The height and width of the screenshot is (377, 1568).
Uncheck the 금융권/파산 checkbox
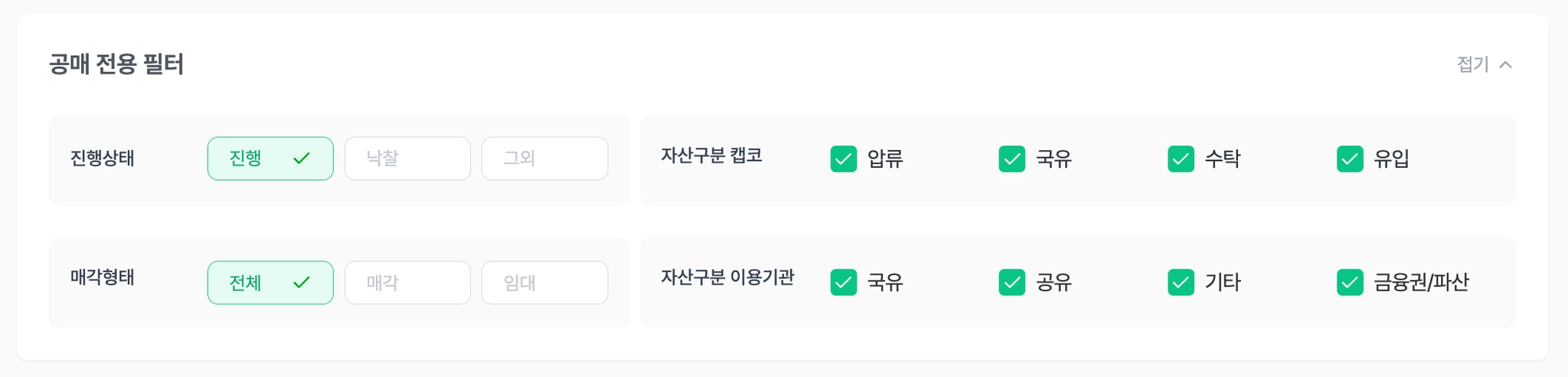(1350, 282)
